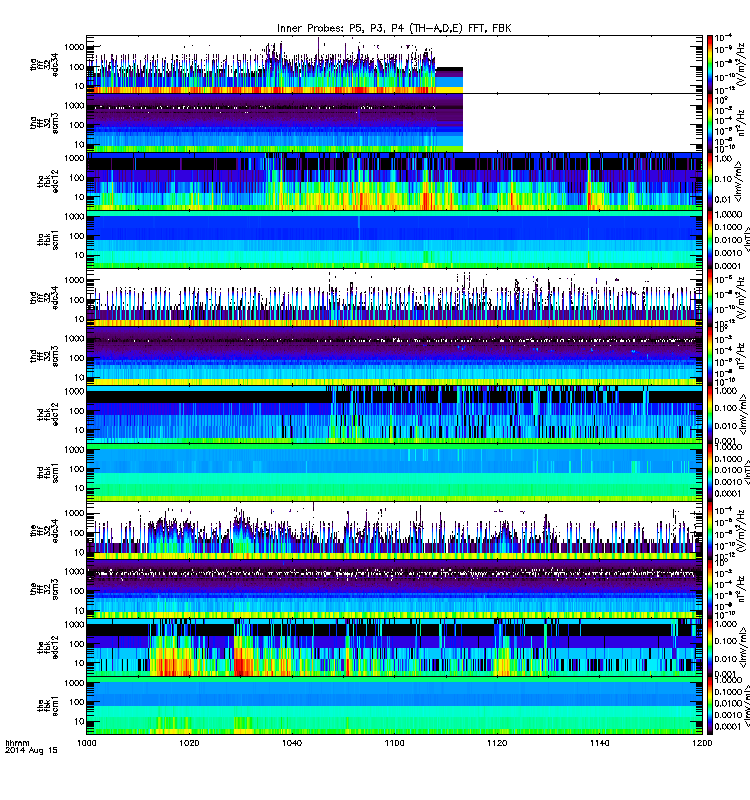
Task: Click the 1040 time tick on x-axis
Action: pyautogui.click(x=291, y=743)
